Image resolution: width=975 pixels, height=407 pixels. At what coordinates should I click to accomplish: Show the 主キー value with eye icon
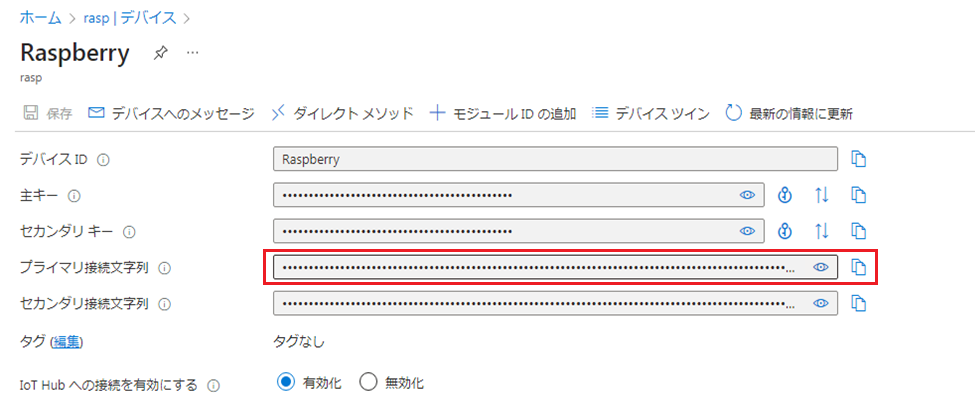tap(747, 195)
